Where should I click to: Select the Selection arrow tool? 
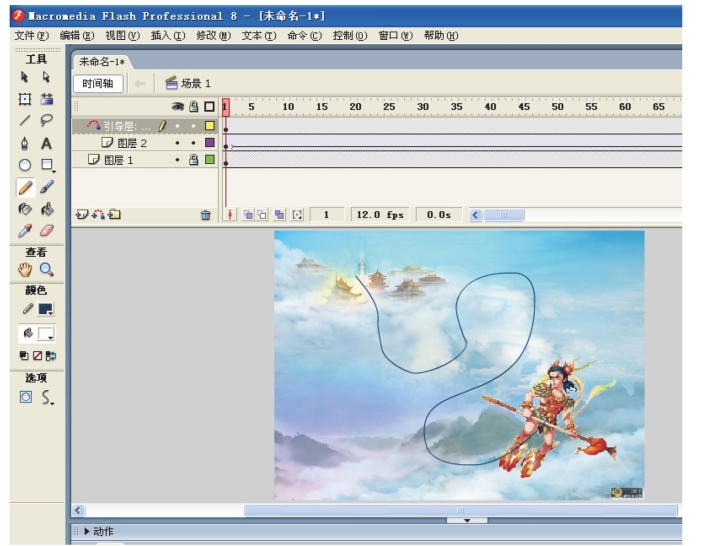(24, 77)
